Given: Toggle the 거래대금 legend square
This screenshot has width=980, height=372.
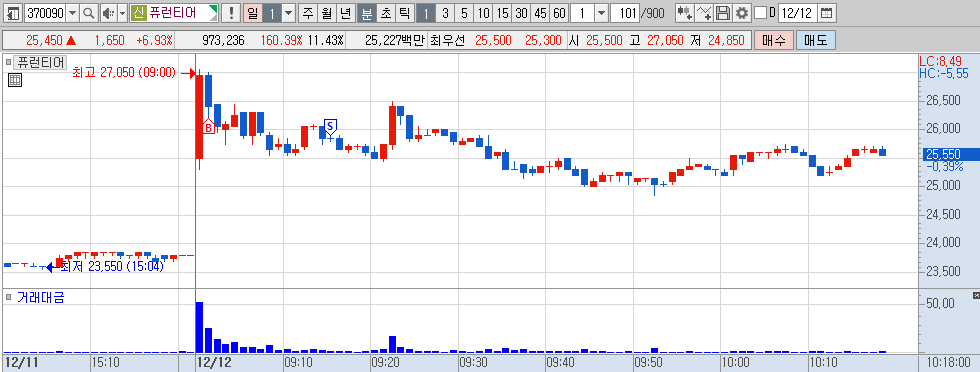Looking at the screenshot, I should coord(9,297).
